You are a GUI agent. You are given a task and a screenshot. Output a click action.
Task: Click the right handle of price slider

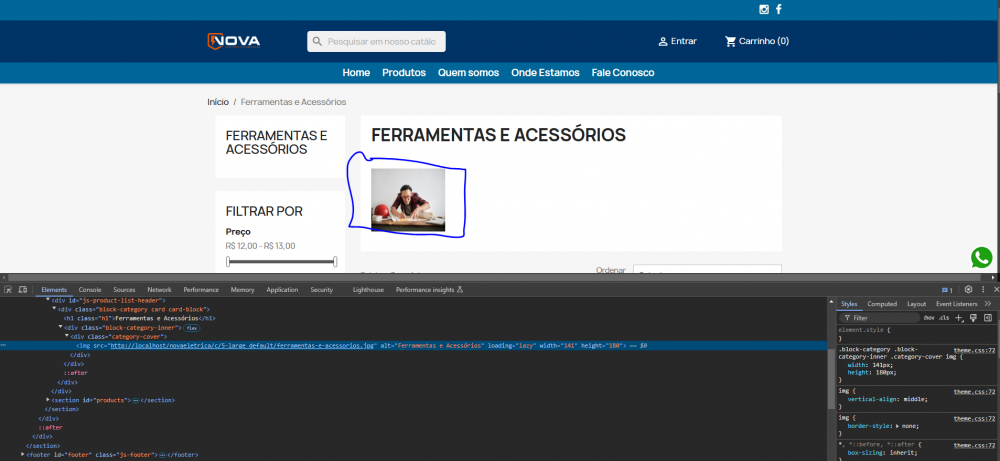335,261
